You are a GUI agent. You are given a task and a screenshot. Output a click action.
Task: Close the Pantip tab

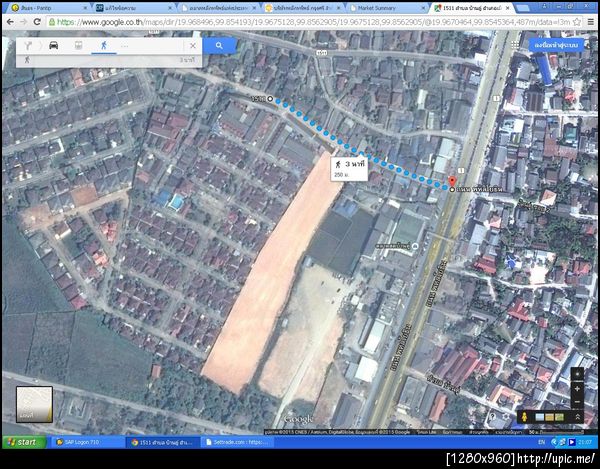click(x=85, y=8)
